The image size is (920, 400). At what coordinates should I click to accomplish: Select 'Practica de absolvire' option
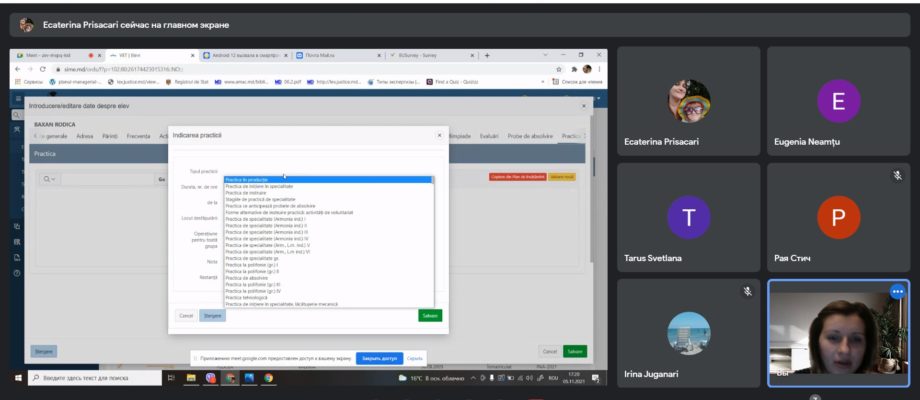[x=329, y=278]
